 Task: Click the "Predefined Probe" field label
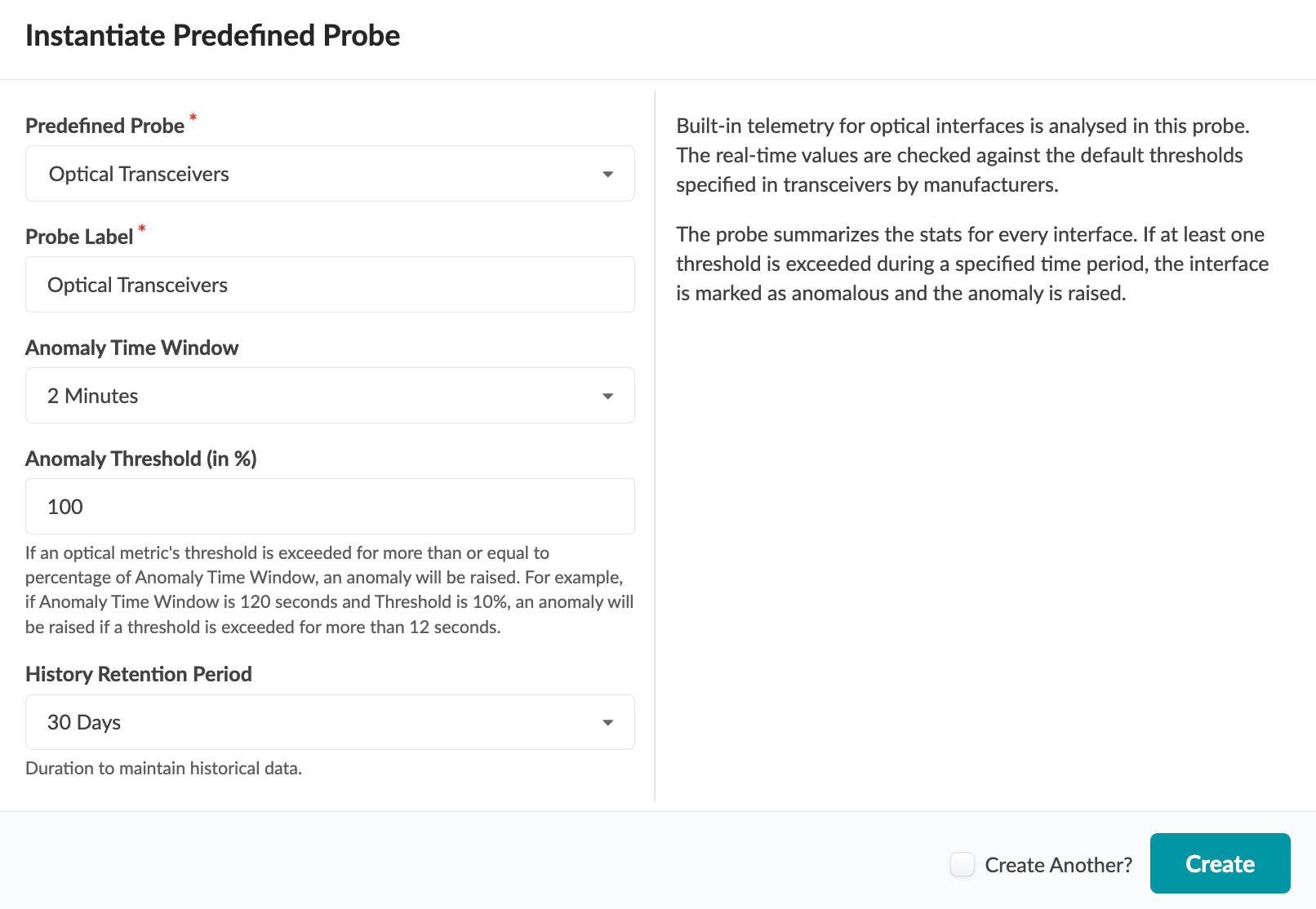[104, 126]
